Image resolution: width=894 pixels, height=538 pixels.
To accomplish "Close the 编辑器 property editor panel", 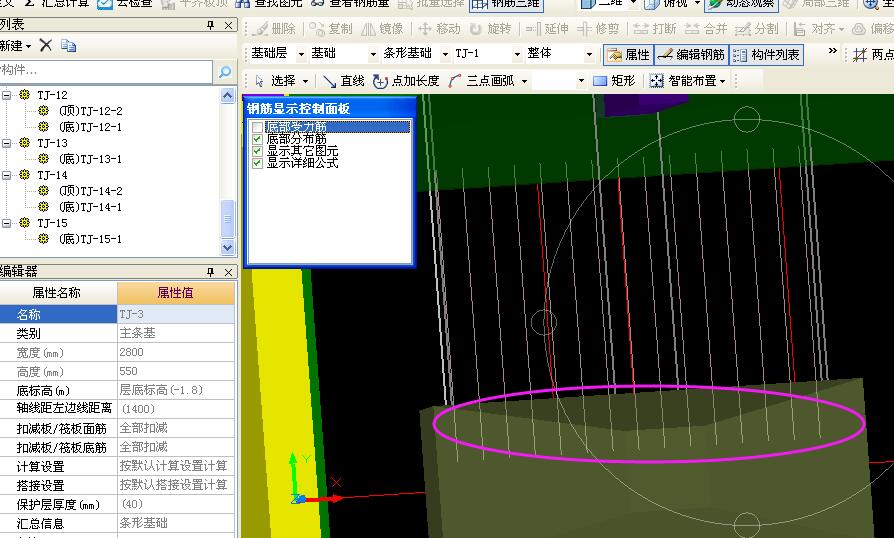I will pos(229,272).
